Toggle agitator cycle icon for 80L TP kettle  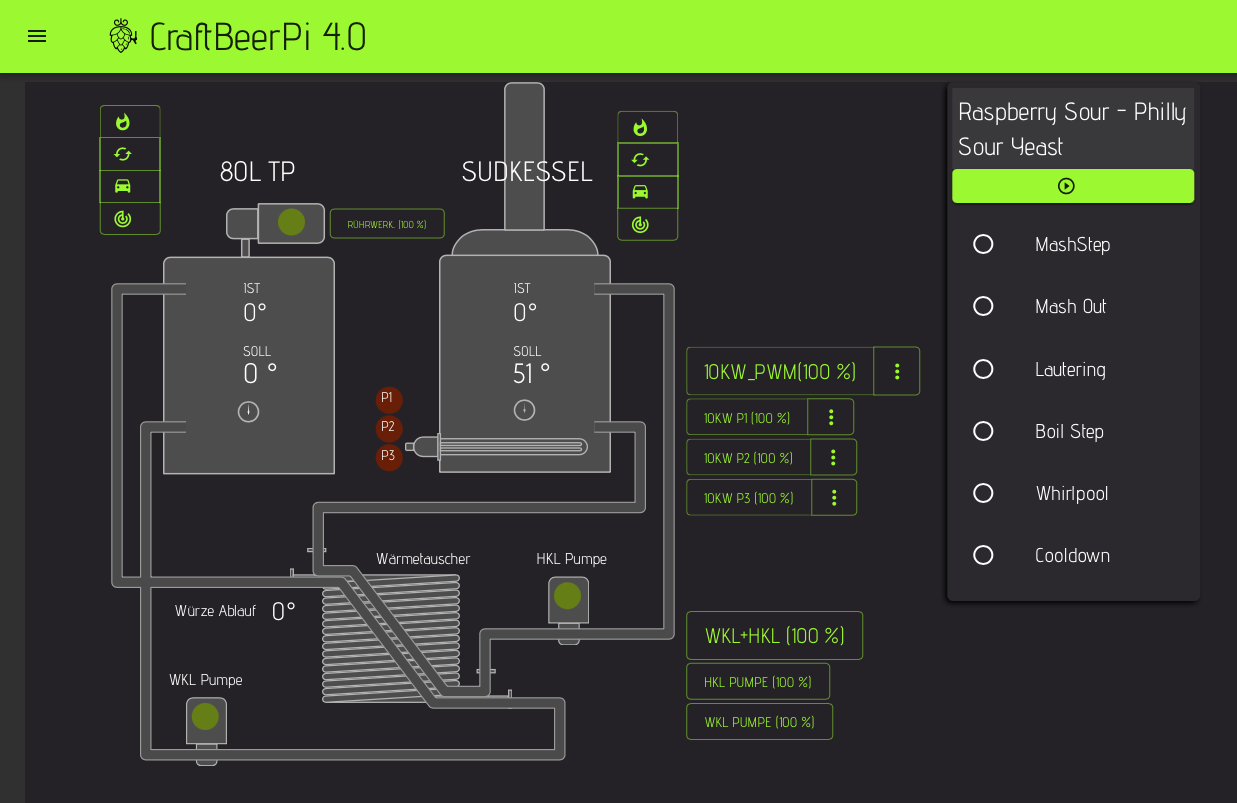123,154
